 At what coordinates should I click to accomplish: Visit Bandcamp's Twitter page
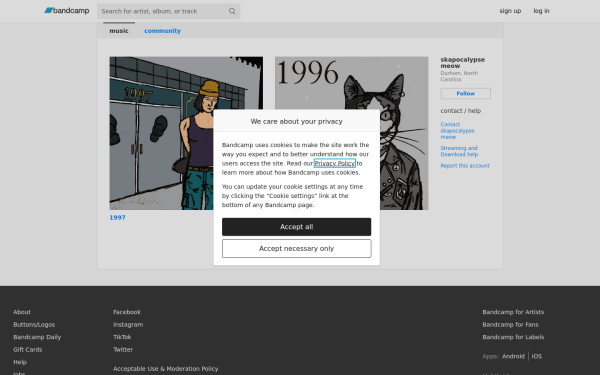(x=123, y=349)
